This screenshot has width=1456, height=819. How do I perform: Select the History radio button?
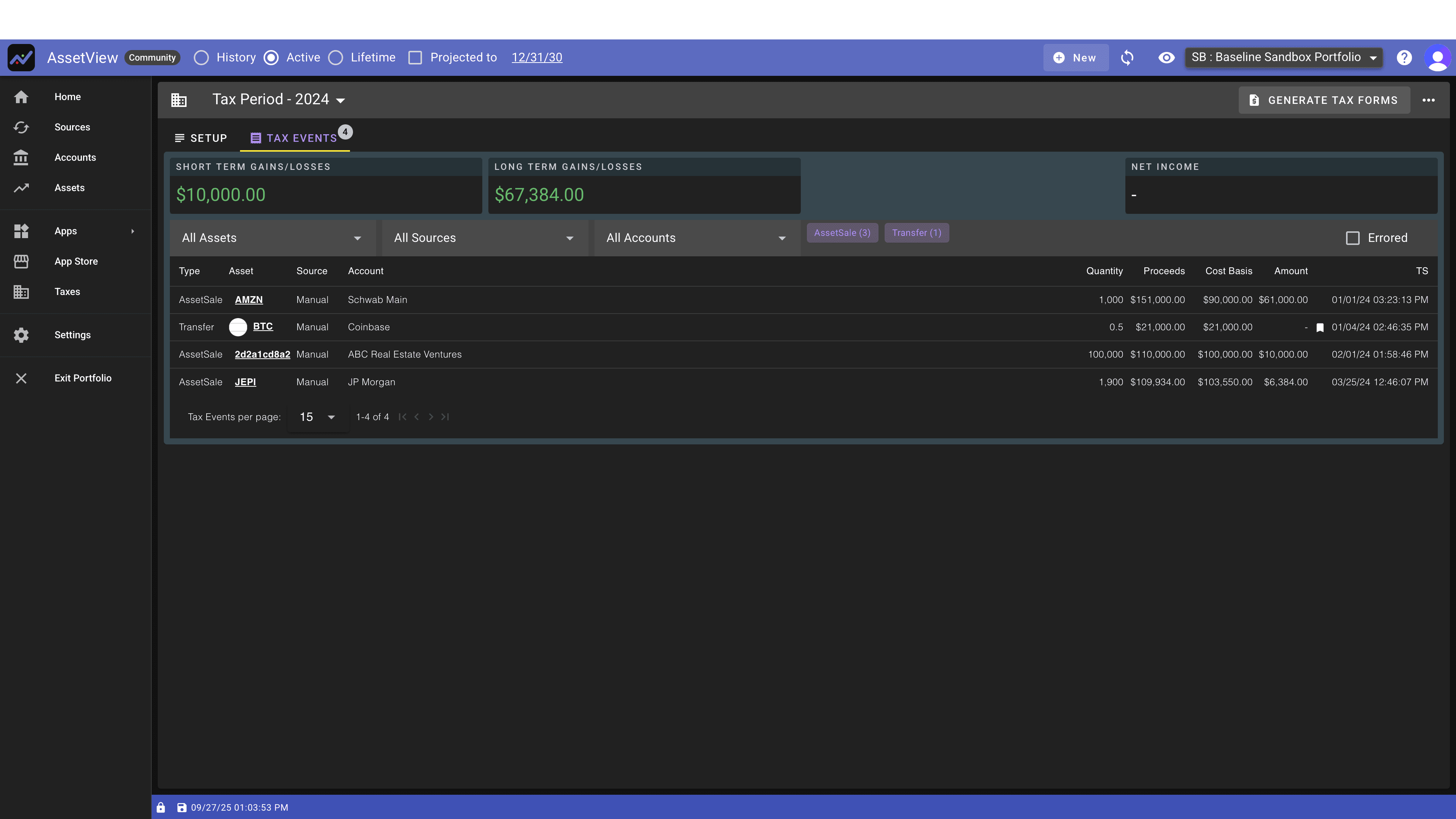(201, 57)
